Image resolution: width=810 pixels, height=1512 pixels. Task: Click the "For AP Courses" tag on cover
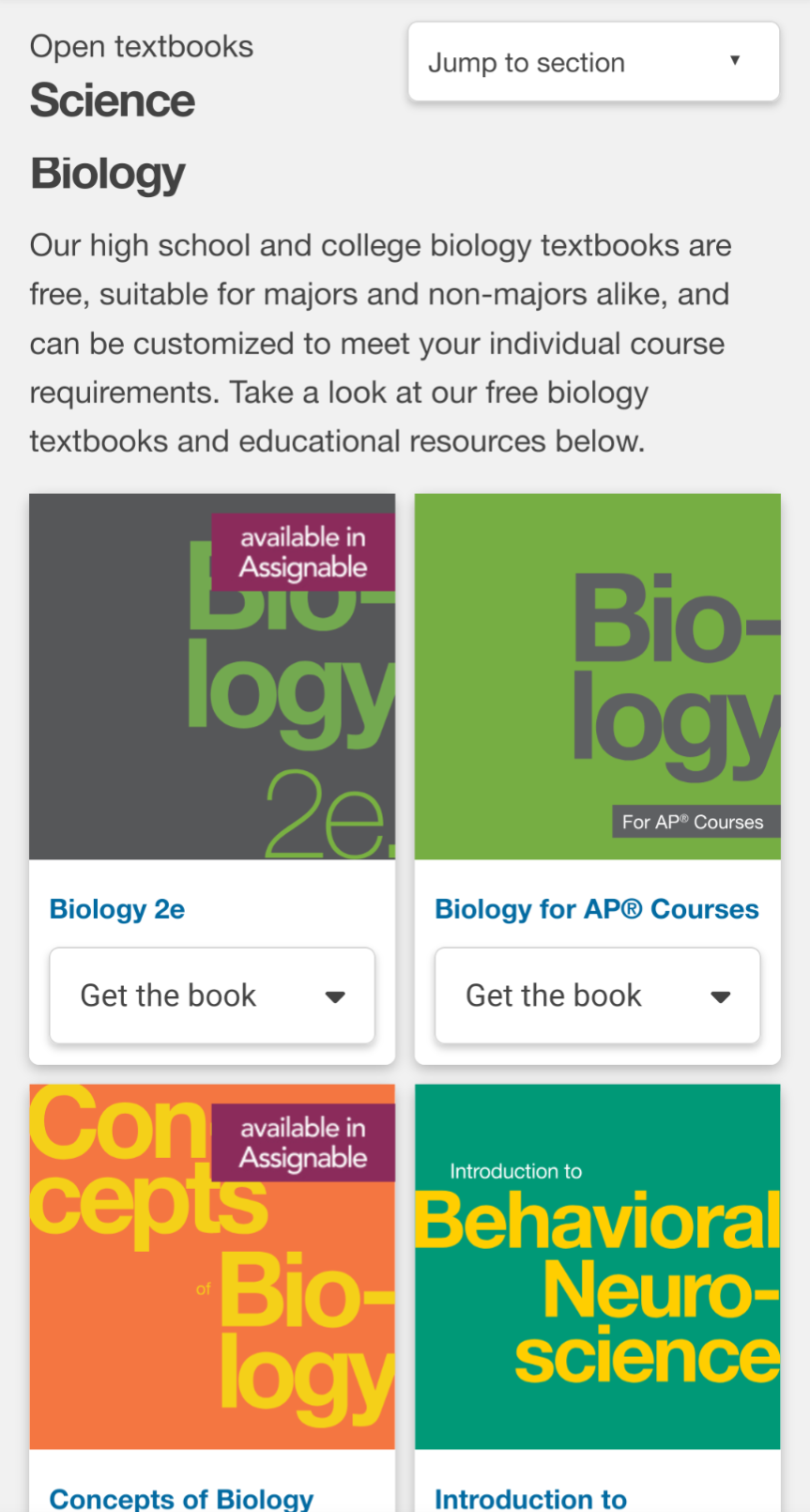point(693,822)
